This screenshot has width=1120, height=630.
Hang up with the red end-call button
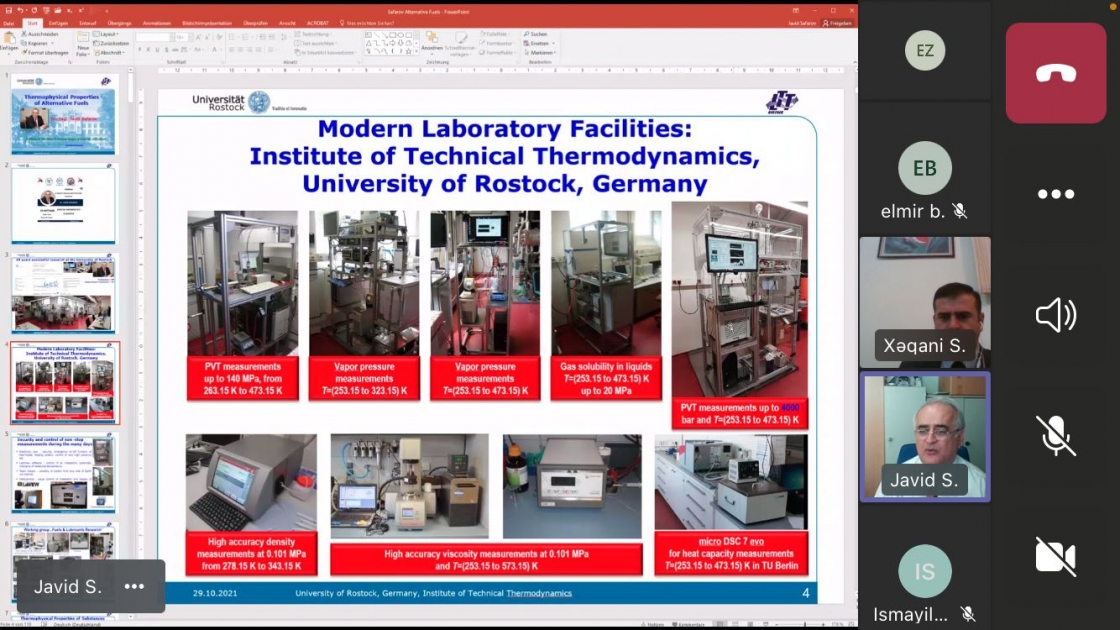[1056, 73]
